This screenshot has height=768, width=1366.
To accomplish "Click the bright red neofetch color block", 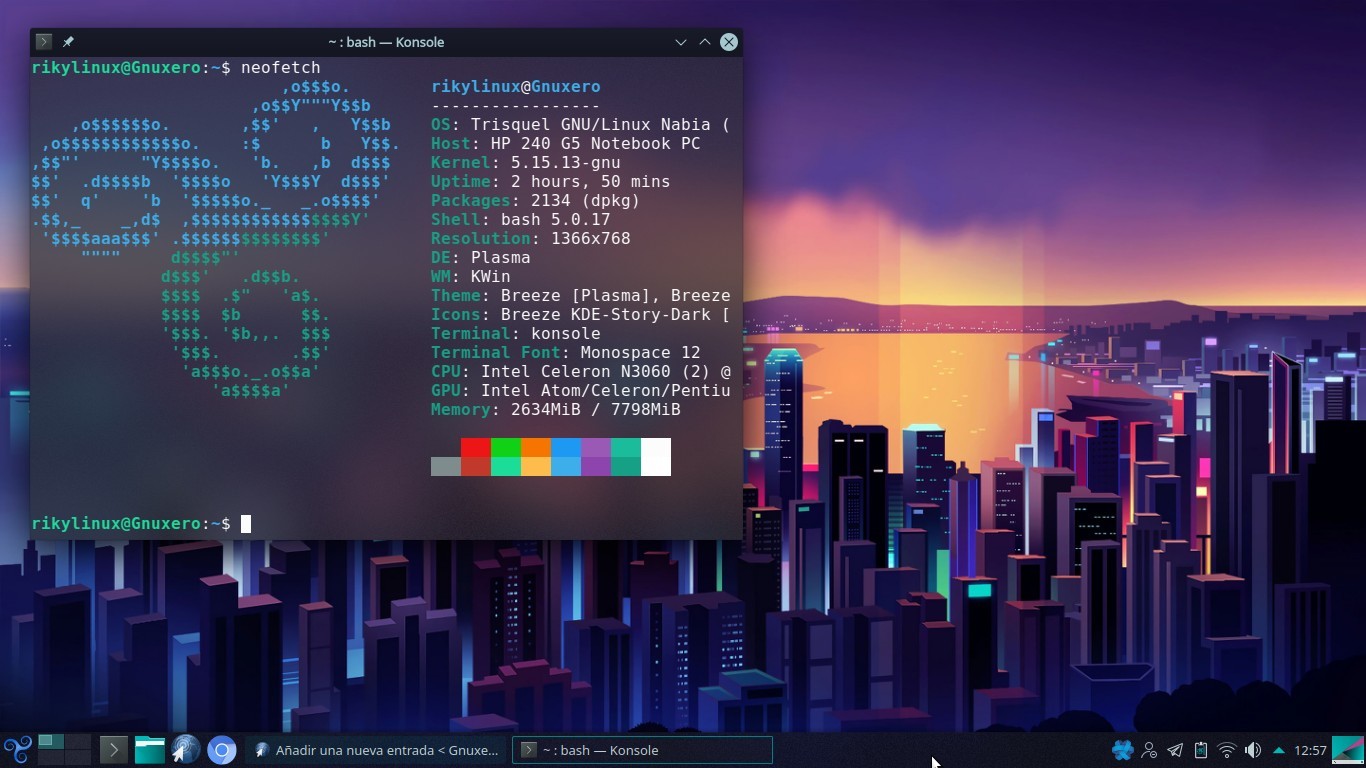I will [476, 447].
